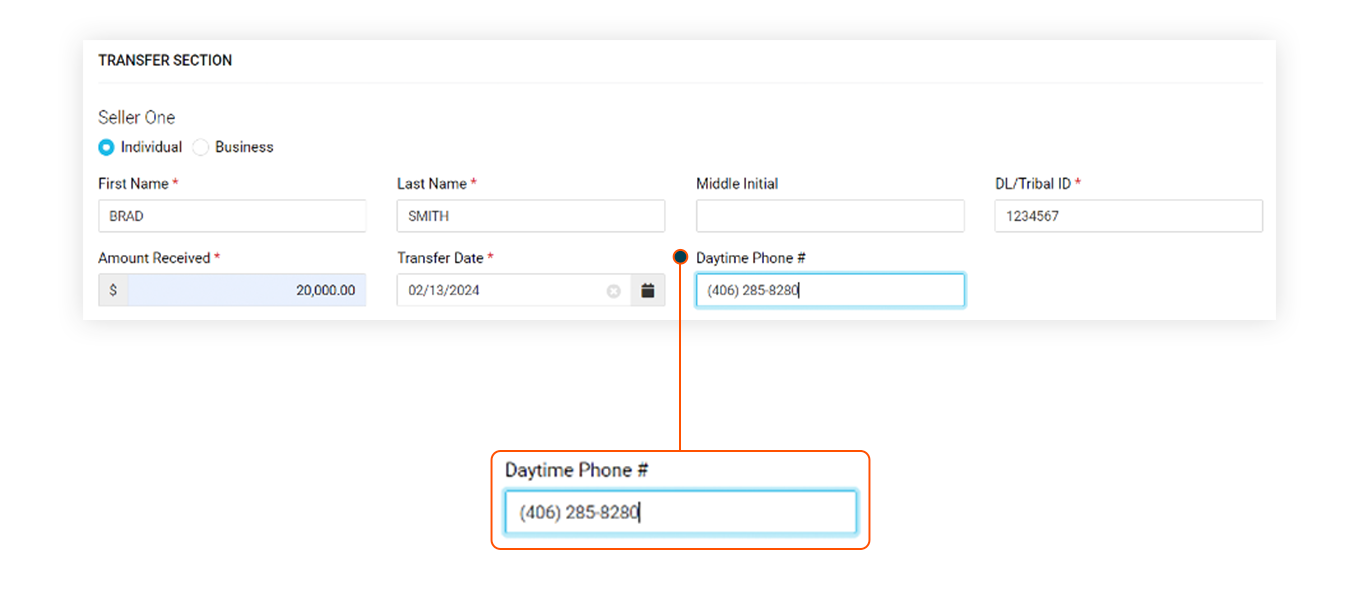Viewport: 1360px width, 589px height.
Task: Click the Daytime Phone field in the form
Action: tap(830, 291)
